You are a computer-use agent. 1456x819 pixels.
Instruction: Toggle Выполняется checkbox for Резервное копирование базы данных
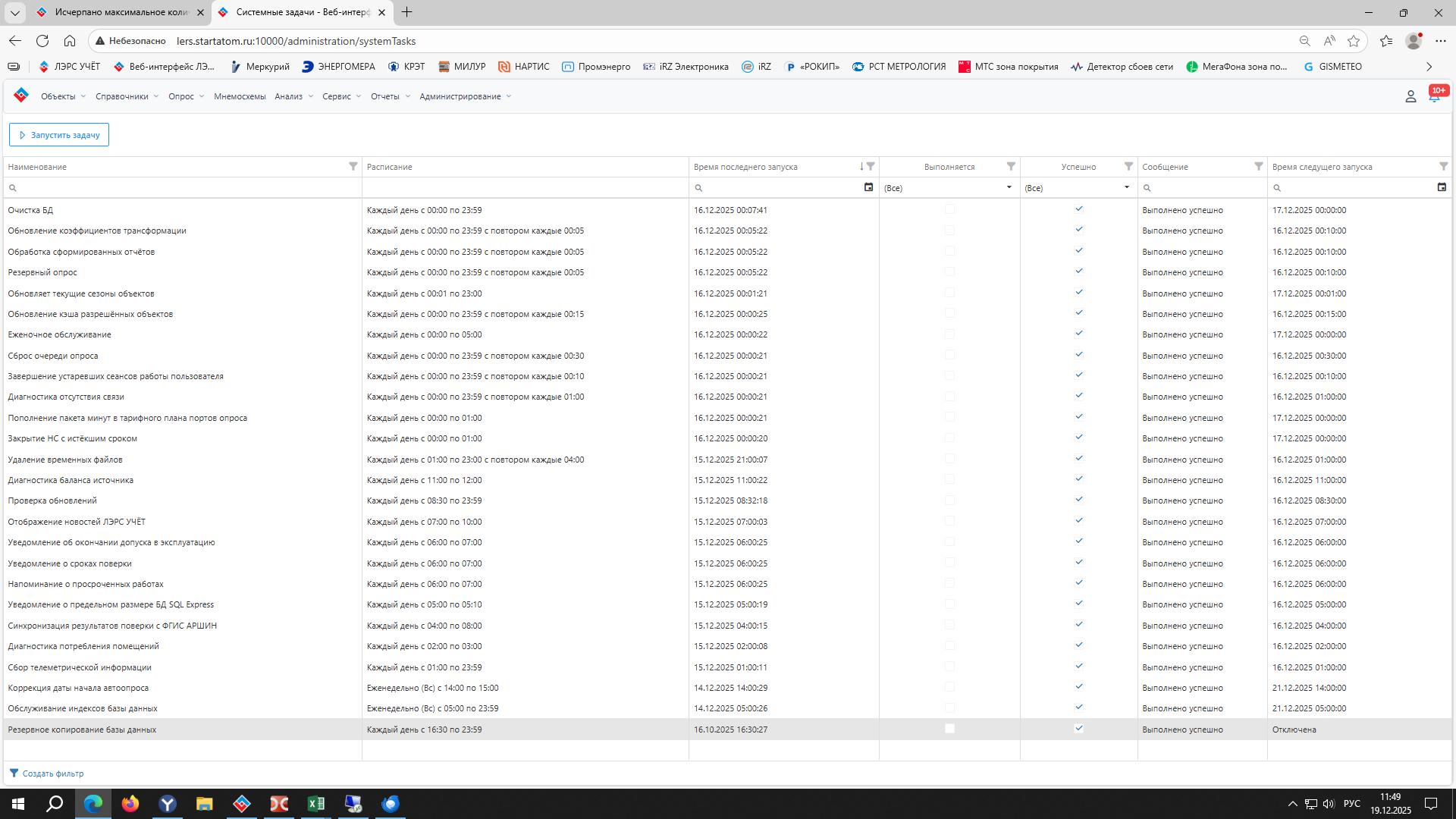(949, 729)
